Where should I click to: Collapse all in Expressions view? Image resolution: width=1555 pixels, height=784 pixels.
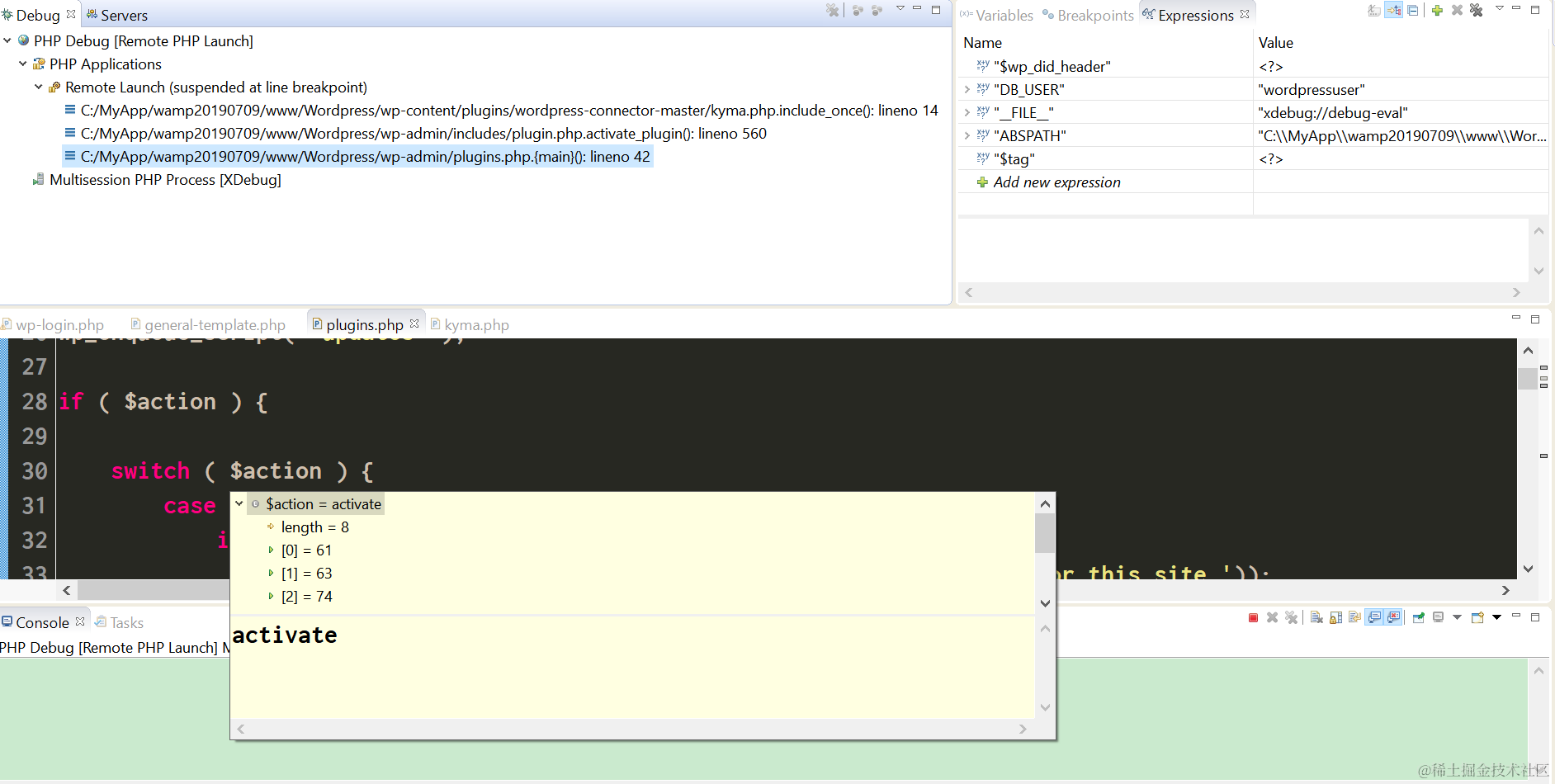tap(1413, 10)
